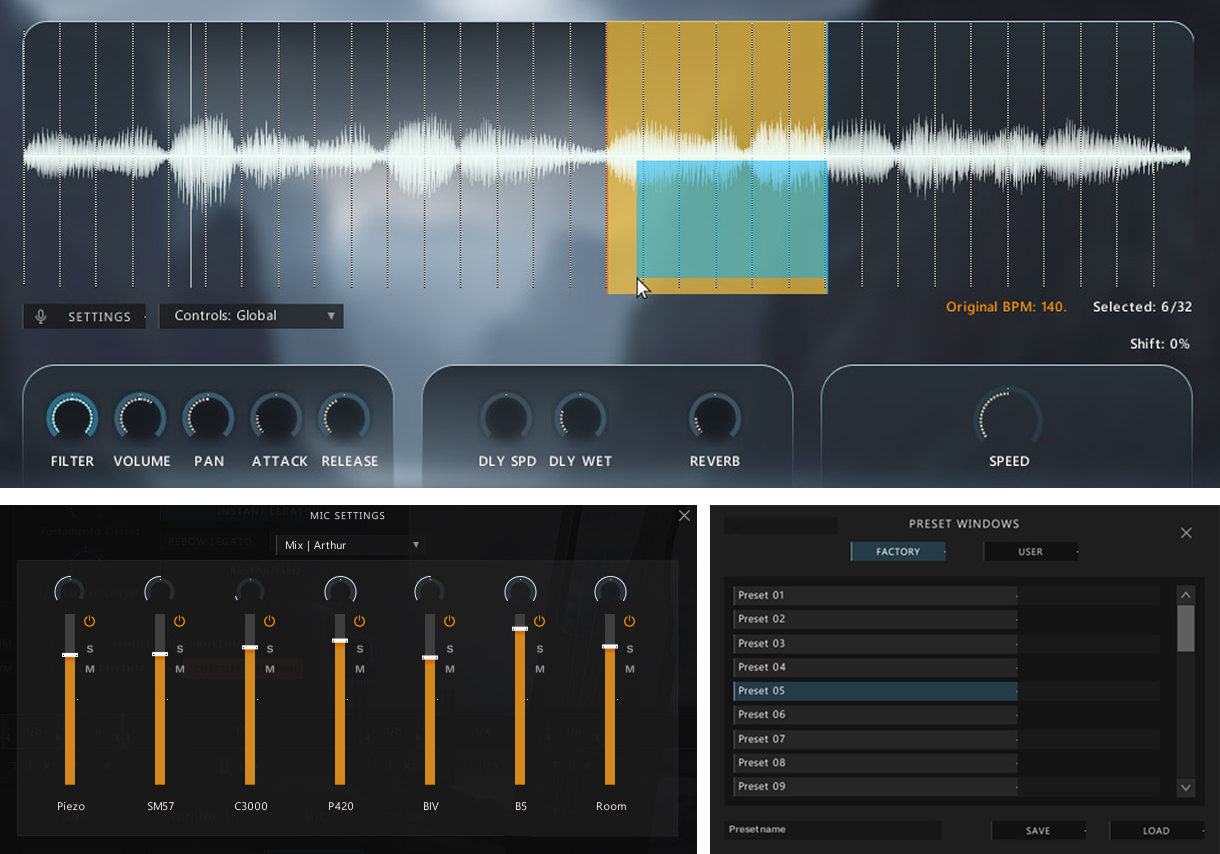Viewport: 1220px width, 854px height.
Task: Turn the SM57 pan knob
Action: pos(159,590)
